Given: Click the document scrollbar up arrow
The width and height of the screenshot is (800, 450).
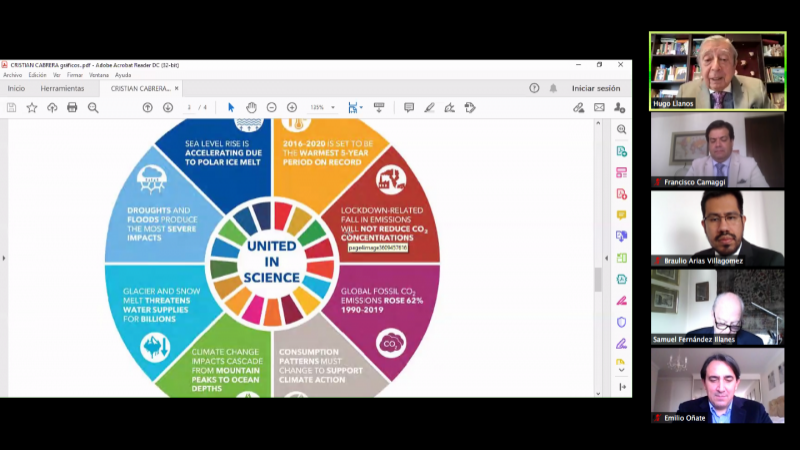Looking at the screenshot, I should (598, 123).
